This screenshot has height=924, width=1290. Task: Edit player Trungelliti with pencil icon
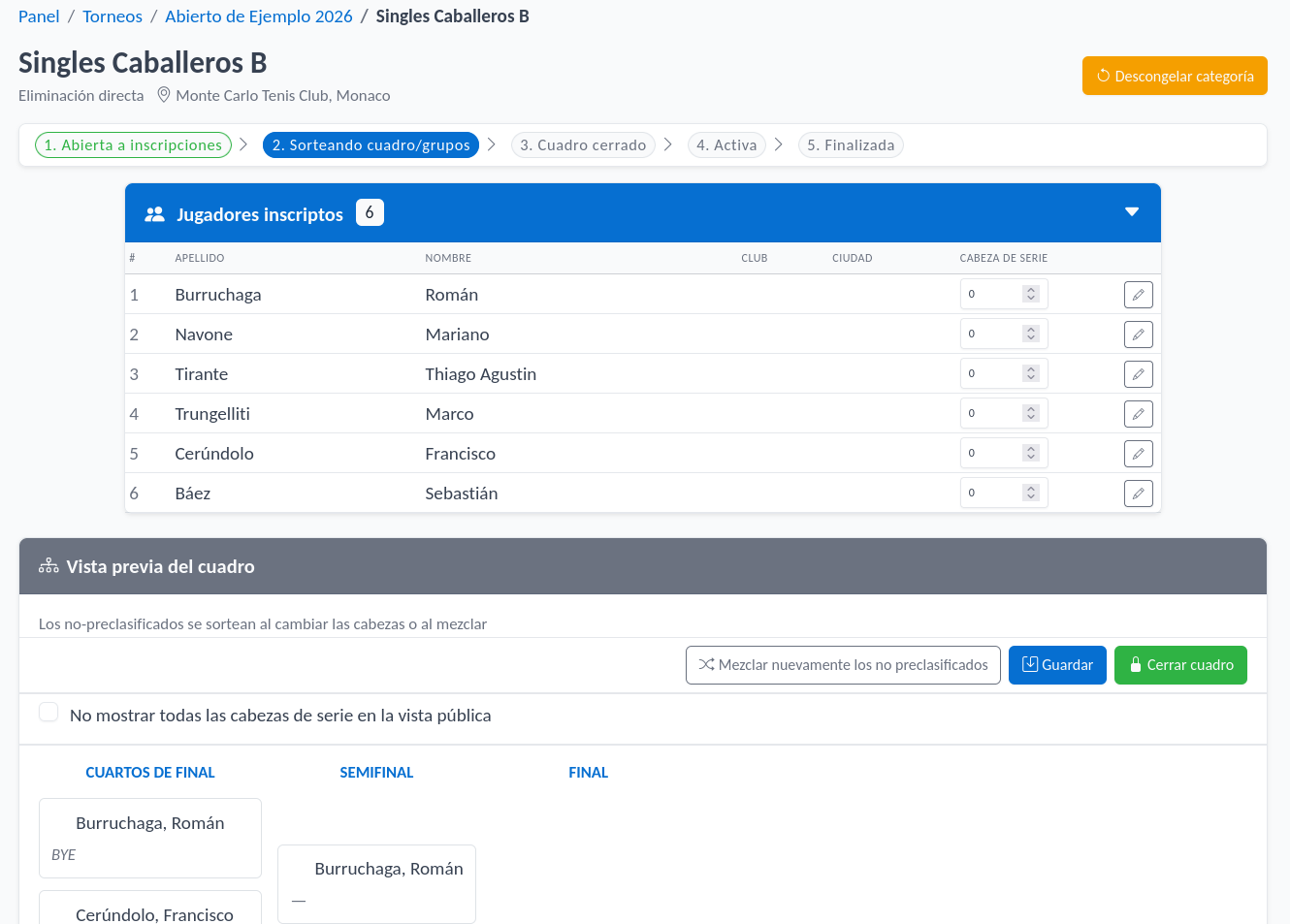[1138, 414]
